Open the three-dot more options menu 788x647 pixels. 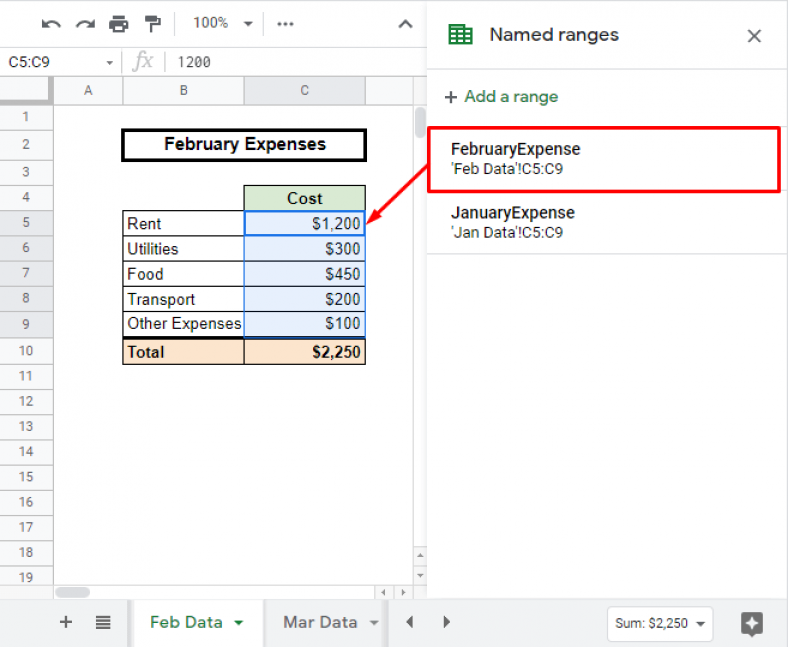click(x=285, y=23)
